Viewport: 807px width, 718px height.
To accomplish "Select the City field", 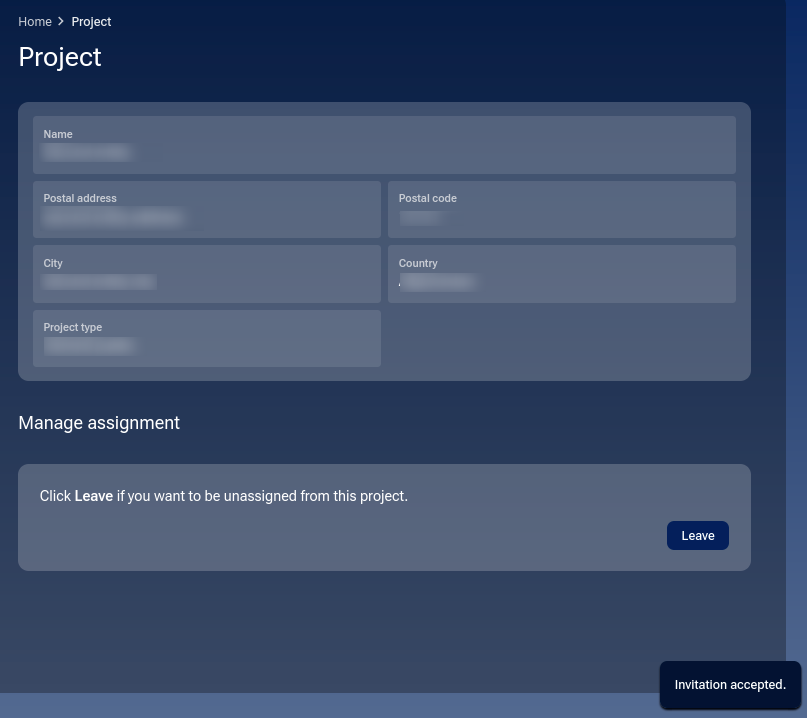I will pos(207,274).
